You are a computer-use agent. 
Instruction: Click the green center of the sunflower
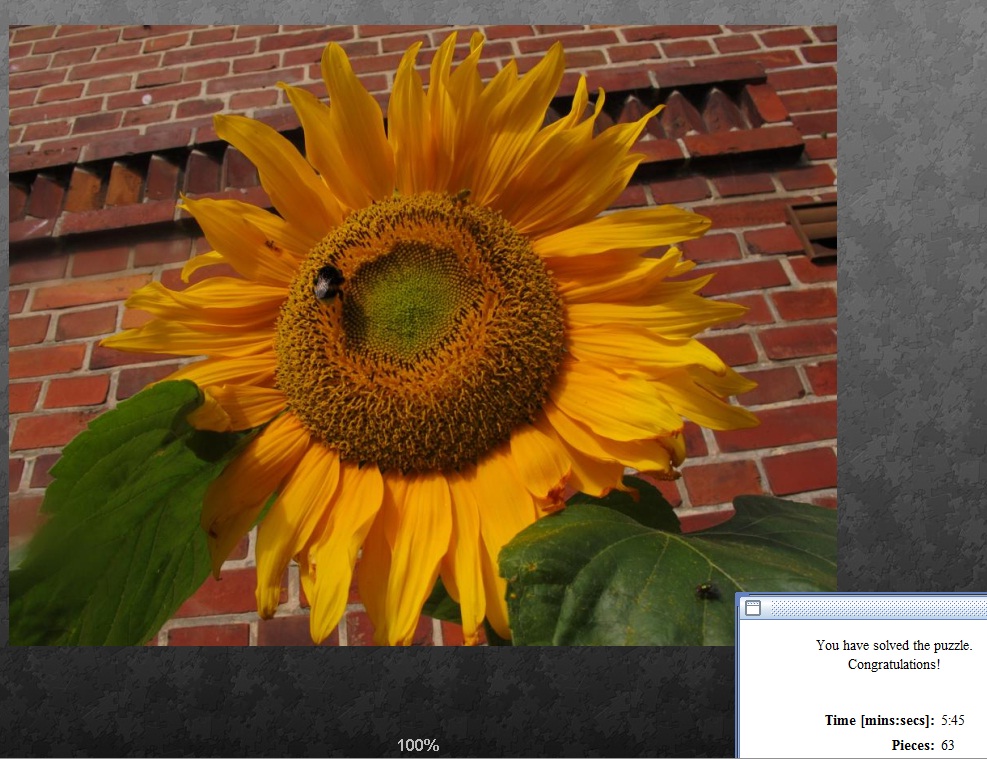pos(408,298)
